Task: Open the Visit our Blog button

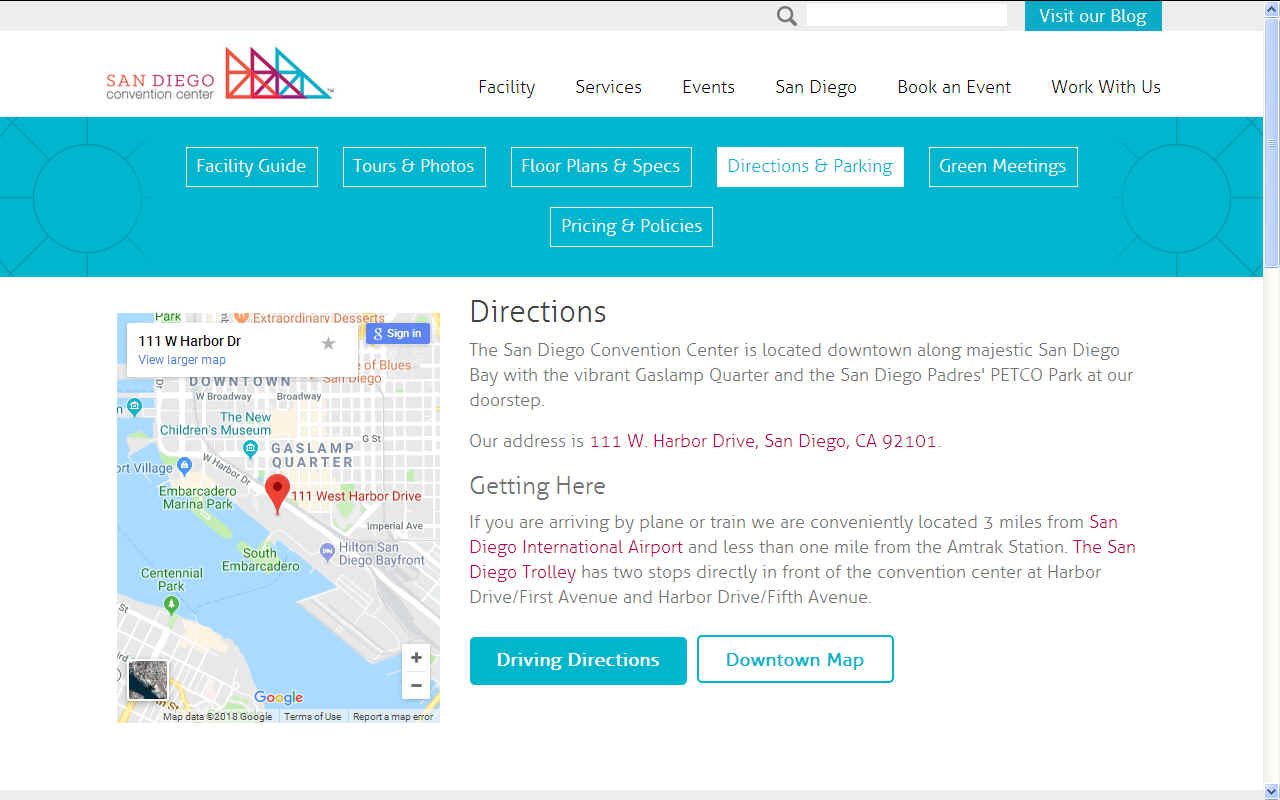Action: [1093, 16]
